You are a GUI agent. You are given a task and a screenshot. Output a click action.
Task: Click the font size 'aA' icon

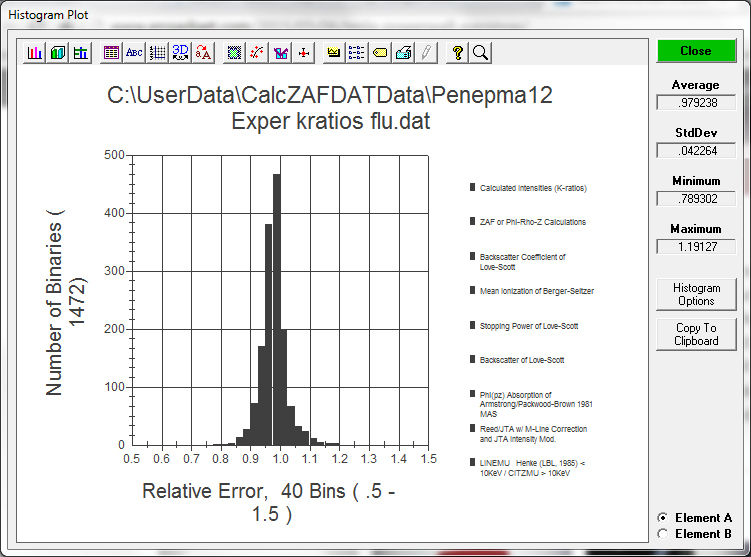point(203,52)
